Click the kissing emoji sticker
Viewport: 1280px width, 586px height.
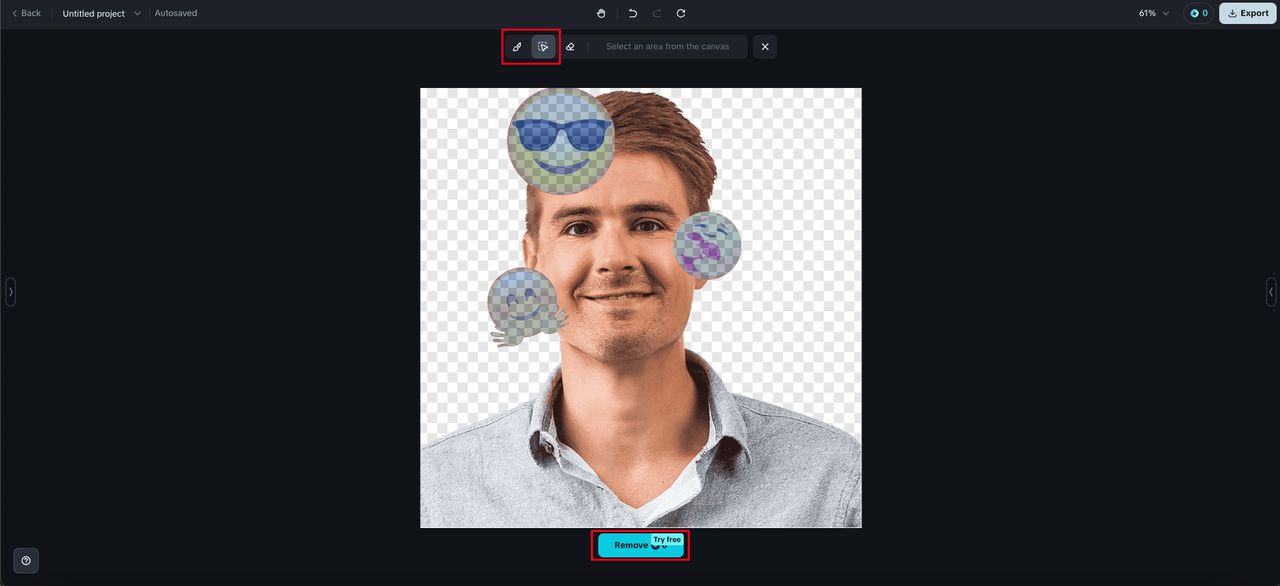pos(707,244)
